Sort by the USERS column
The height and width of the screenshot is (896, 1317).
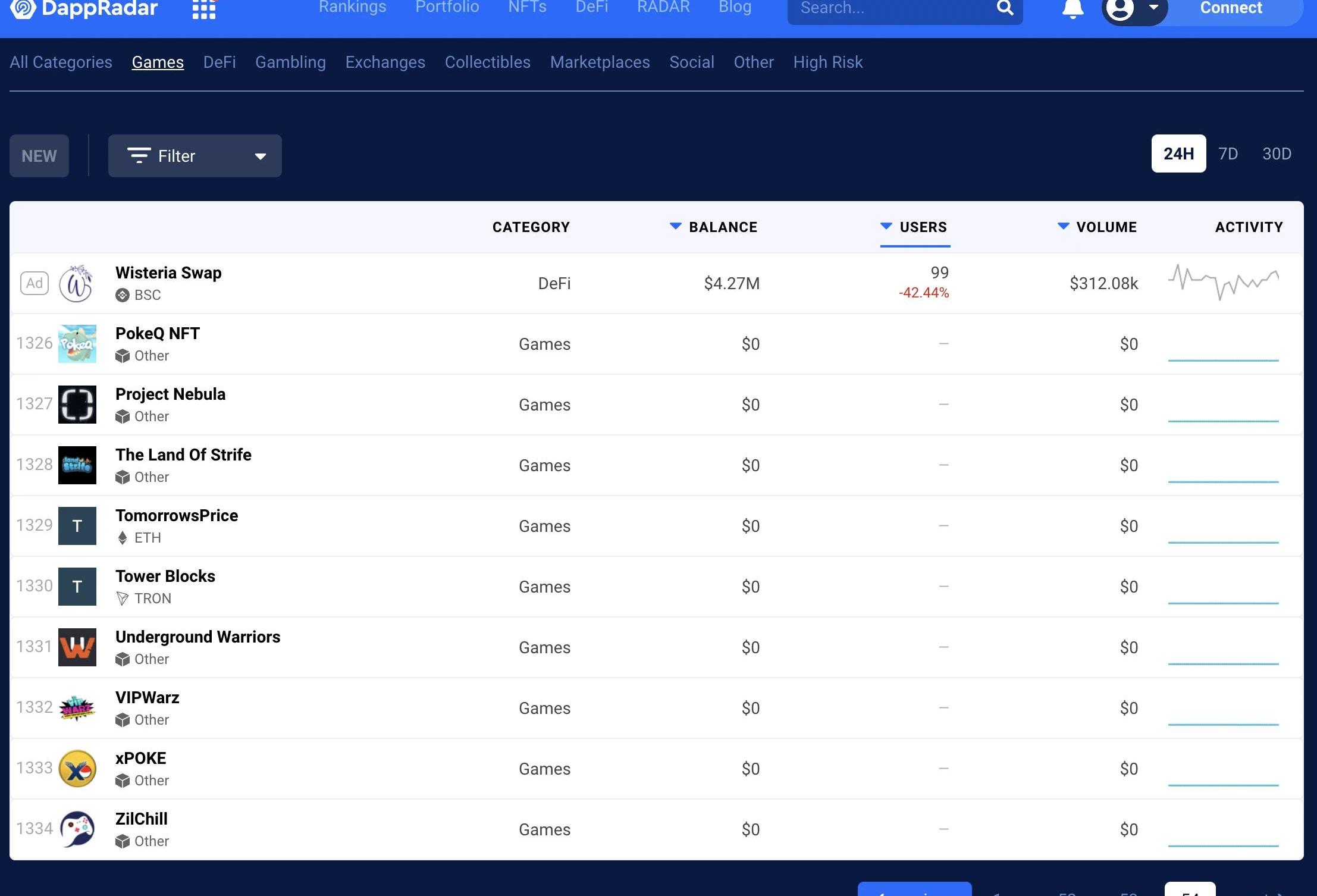click(914, 227)
